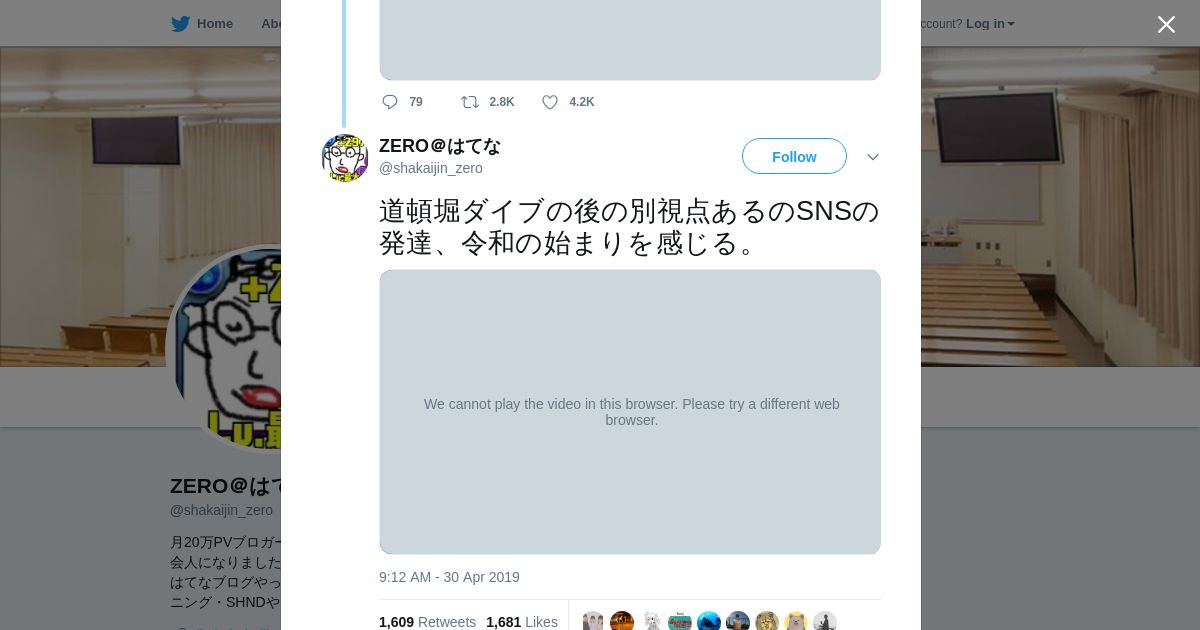Open the Log in dropdown
This screenshot has height=630, width=1200.
tap(990, 24)
